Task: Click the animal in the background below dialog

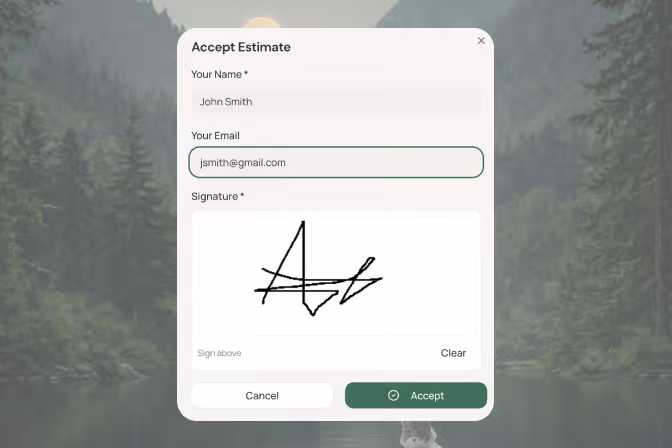Action: (418, 434)
